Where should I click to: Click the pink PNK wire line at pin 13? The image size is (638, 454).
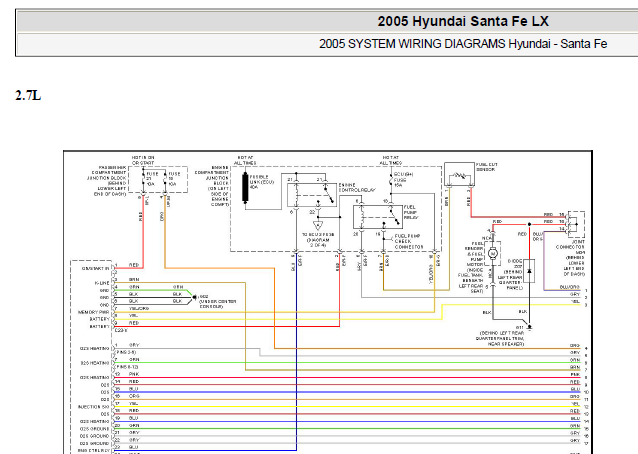click(x=346, y=378)
